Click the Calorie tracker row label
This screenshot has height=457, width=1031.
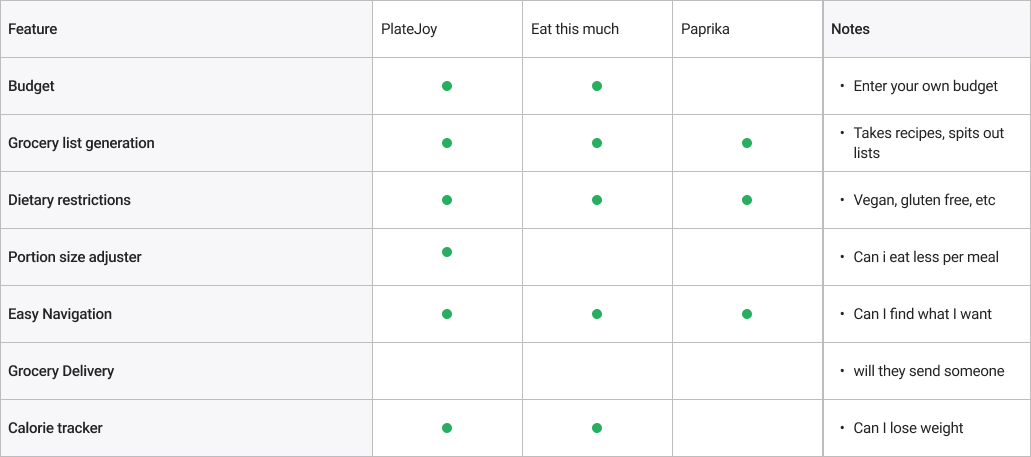[55, 428]
